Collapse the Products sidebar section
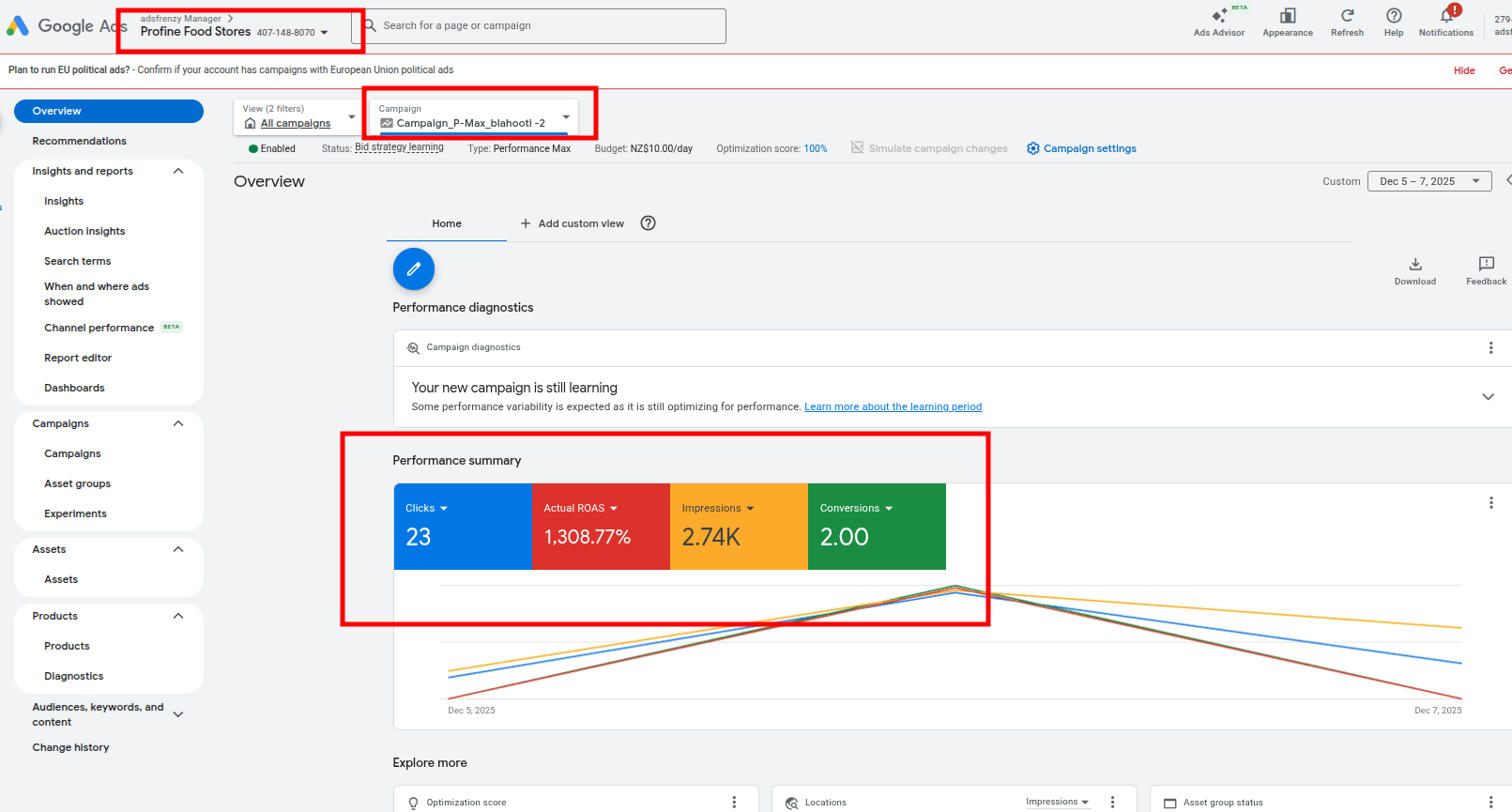1512x812 pixels. click(x=178, y=616)
